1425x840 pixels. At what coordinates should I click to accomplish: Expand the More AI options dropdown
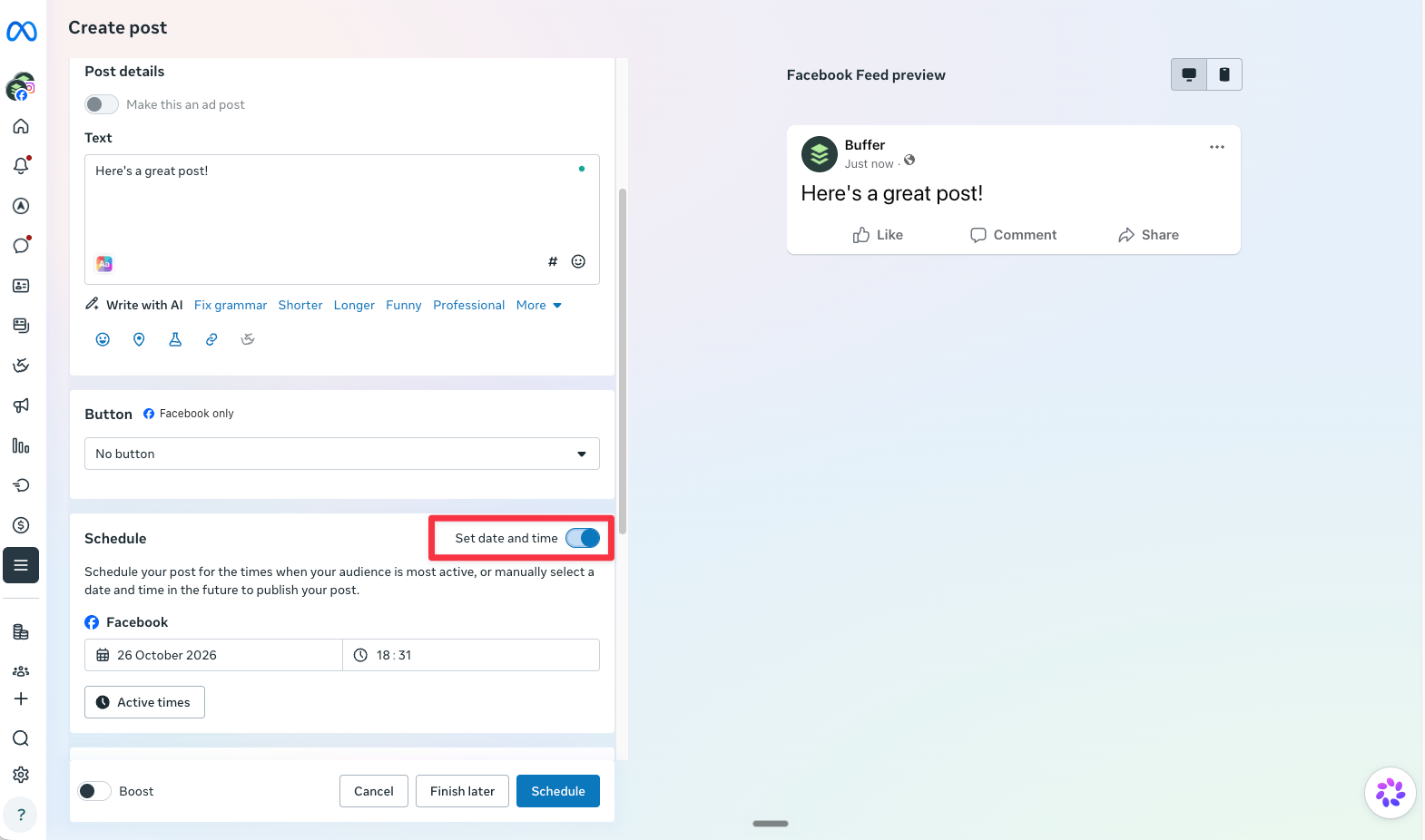539,305
